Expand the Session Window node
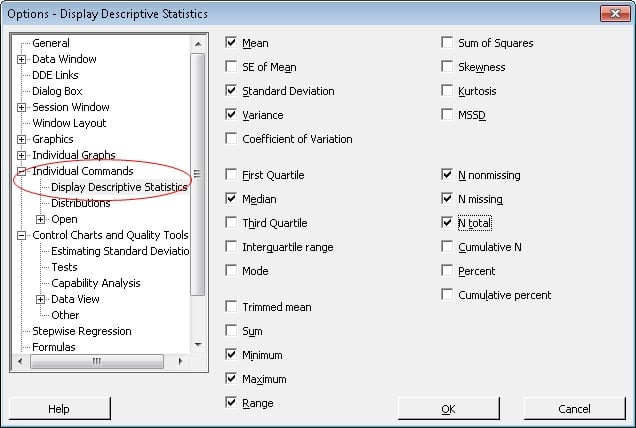The height and width of the screenshot is (428, 636). 22,107
